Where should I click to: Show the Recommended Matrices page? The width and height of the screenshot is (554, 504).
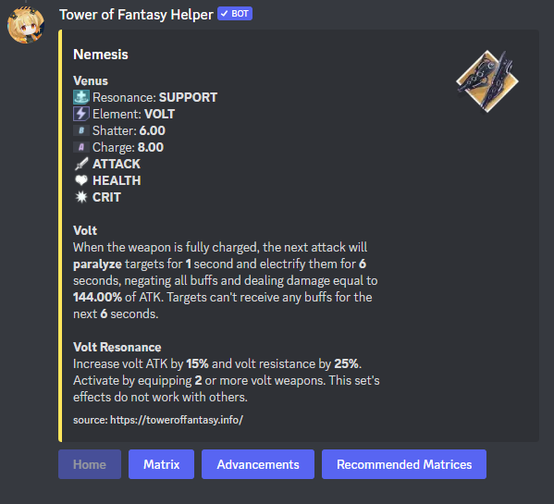404,464
